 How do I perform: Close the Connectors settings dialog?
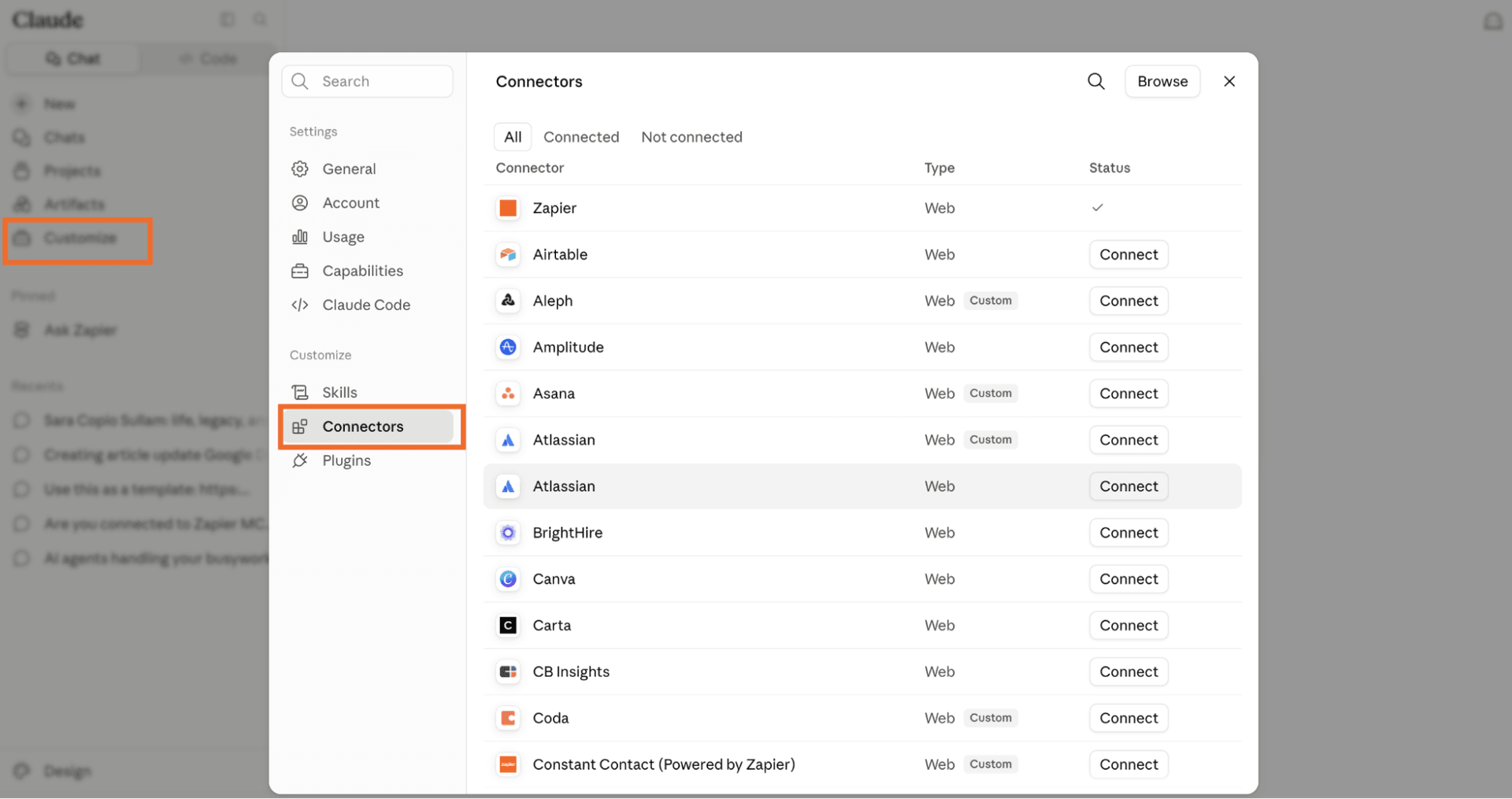tap(1229, 81)
